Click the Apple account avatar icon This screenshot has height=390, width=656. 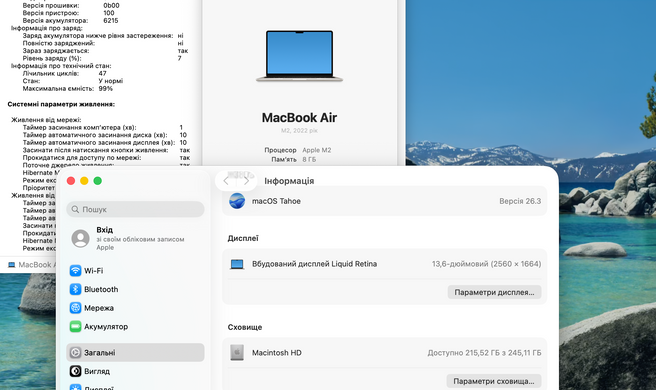(x=80, y=239)
